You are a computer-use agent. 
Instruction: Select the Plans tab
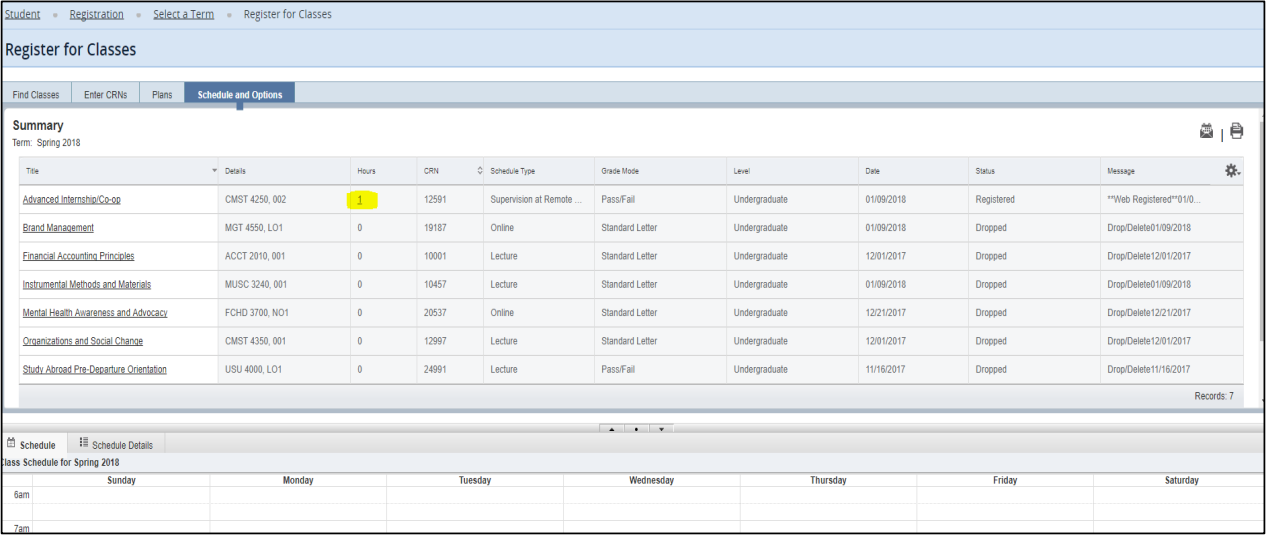[x=162, y=95]
